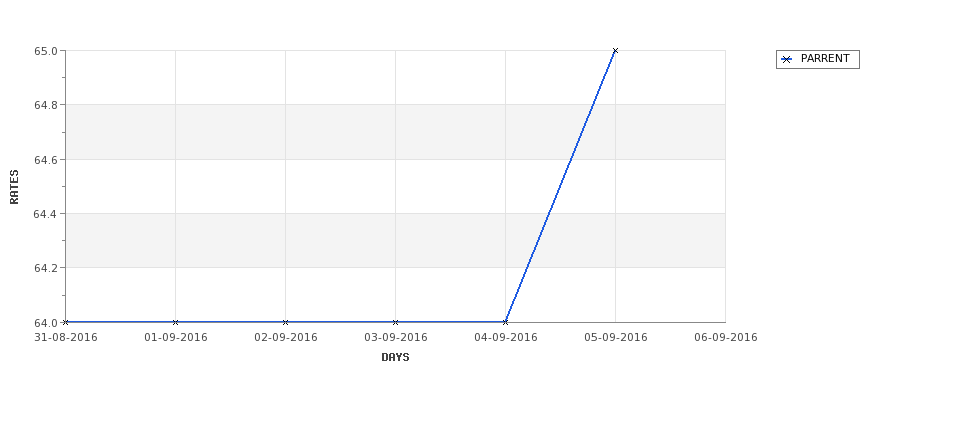
Task: Select the 02-09-2016 data point marker
Action: click(285, 322)
